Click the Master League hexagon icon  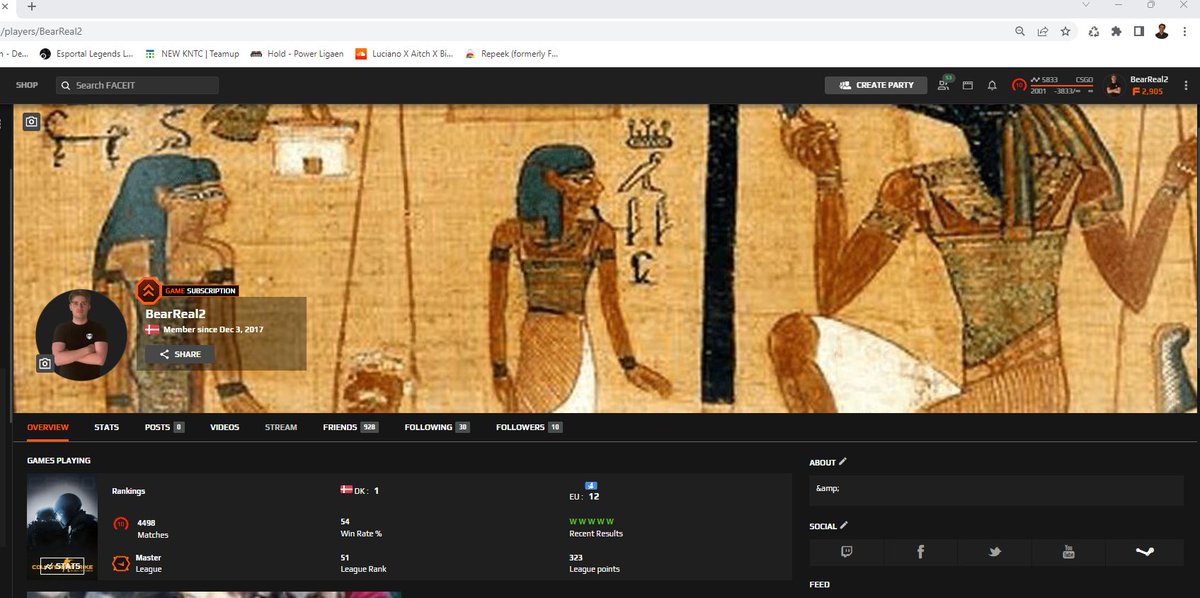point(120,563)
